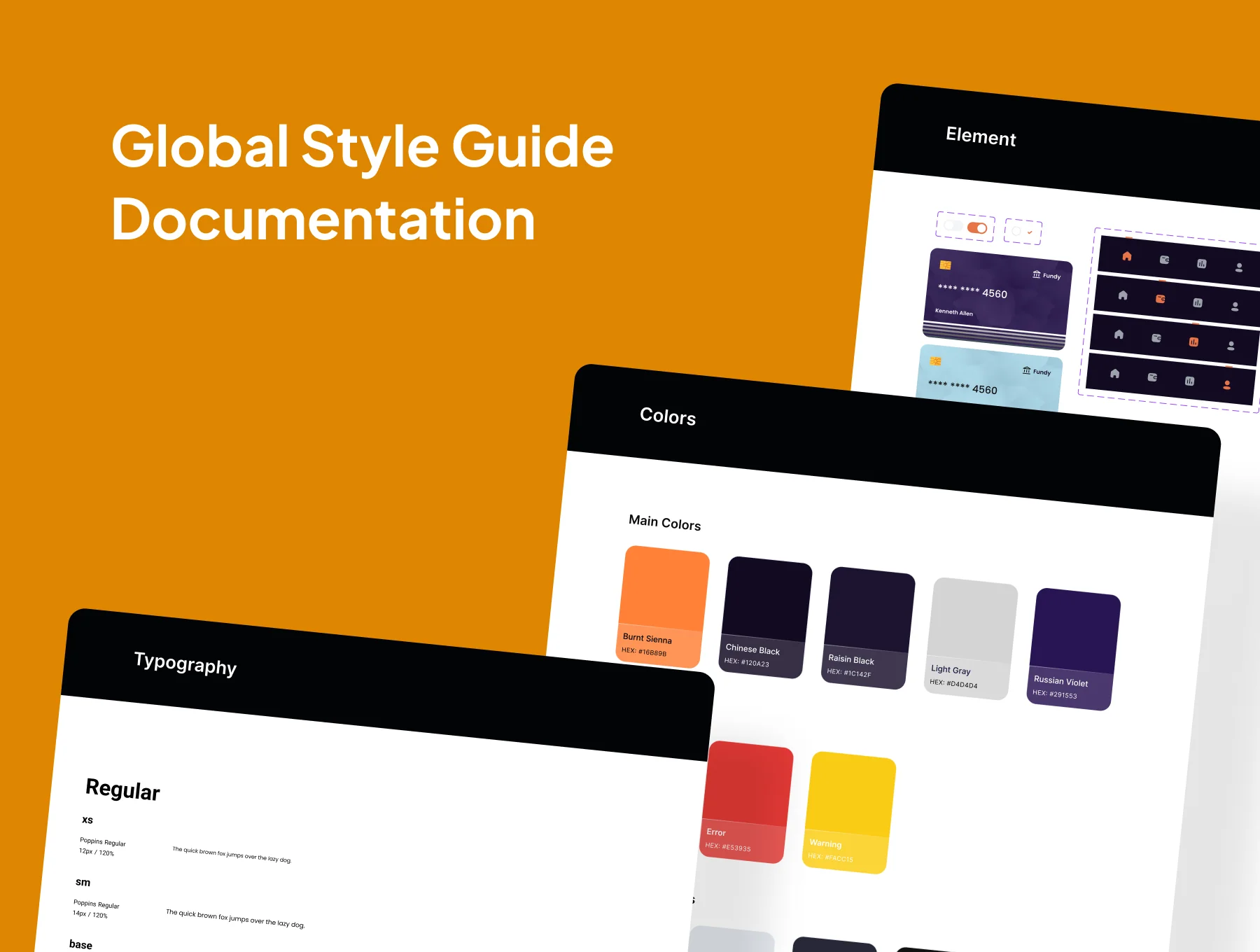Click the chart icon in the Home-highlighted navigation bar
Image resolution: width=1260 pixels, height=952 pixels.
coord(1202,264)
